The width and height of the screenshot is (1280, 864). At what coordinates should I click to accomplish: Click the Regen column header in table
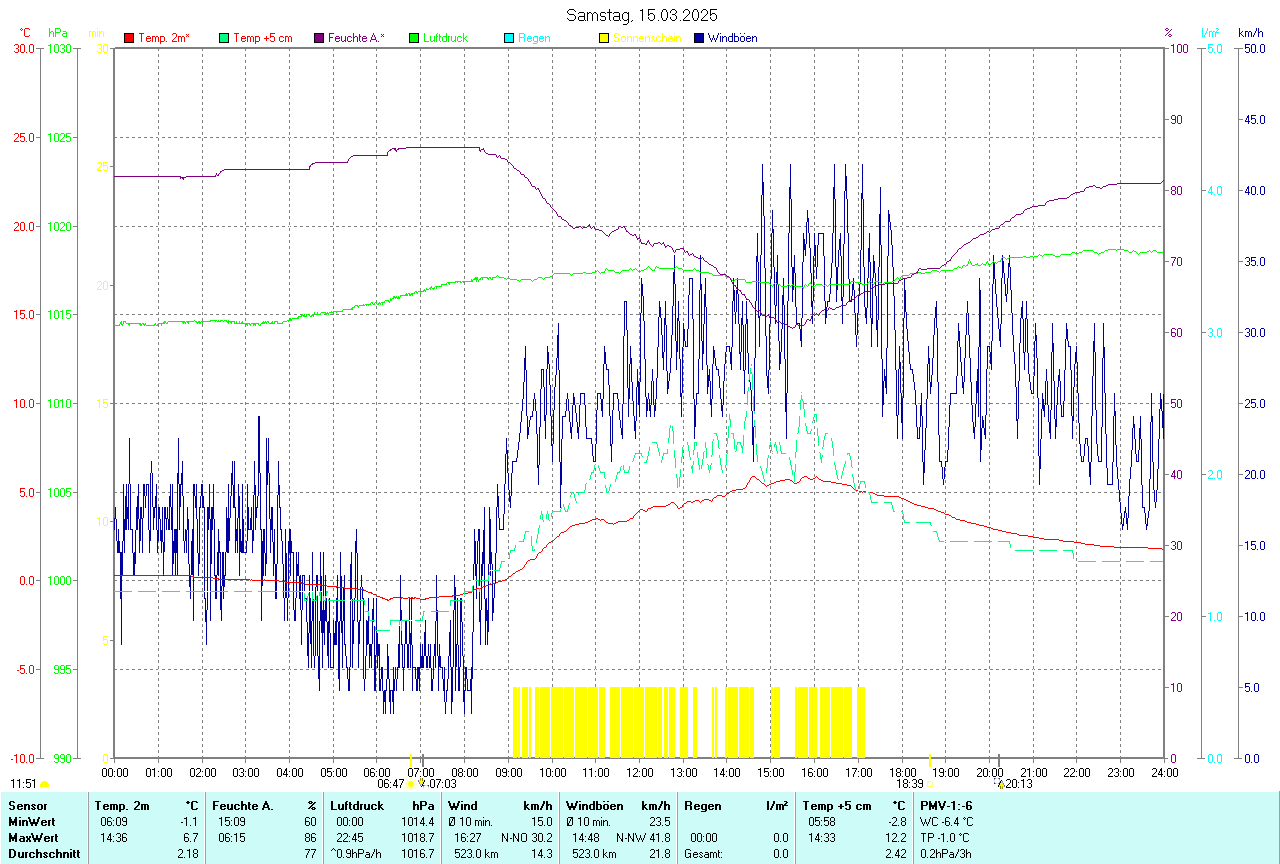point(701,806)
